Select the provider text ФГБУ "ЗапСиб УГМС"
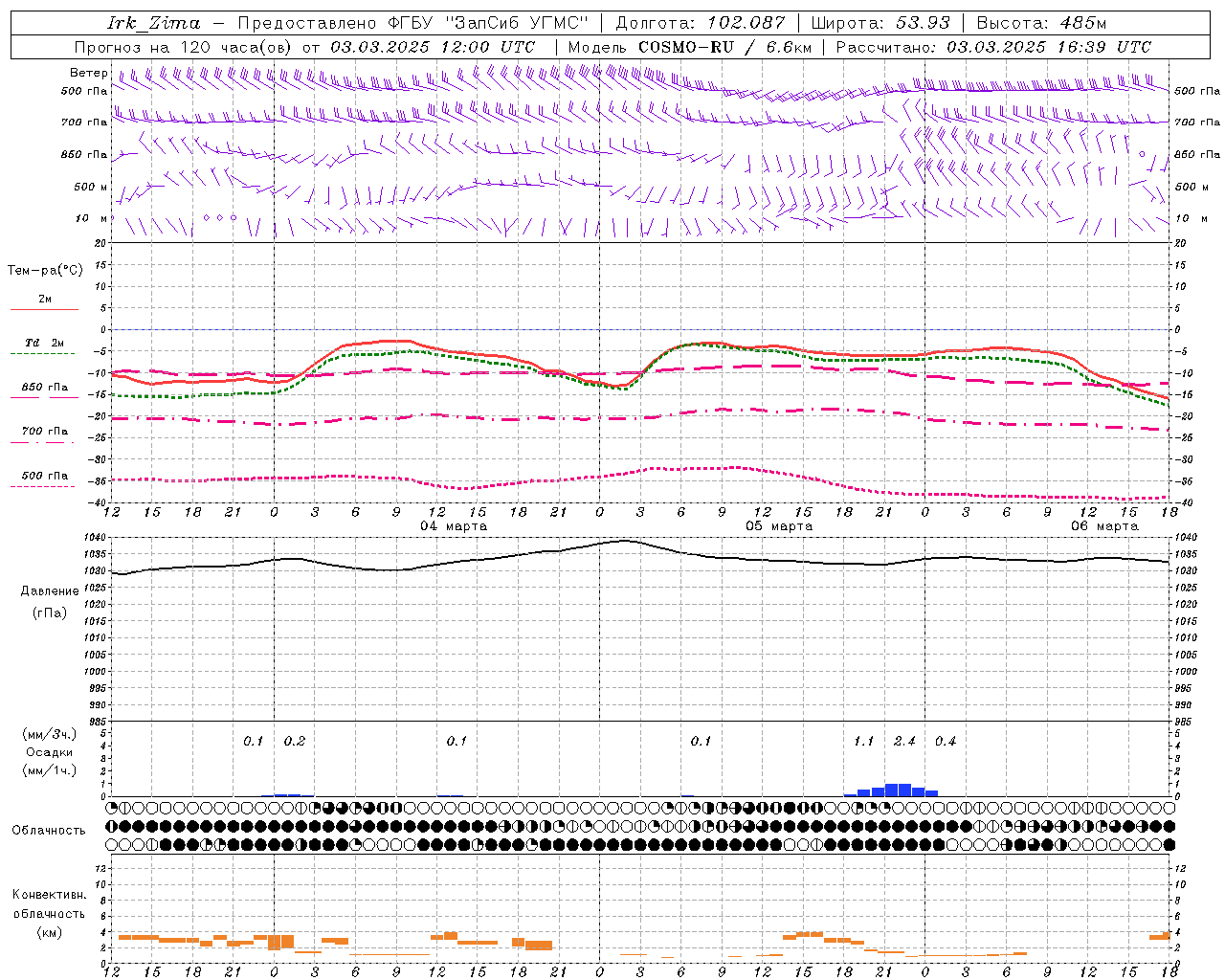The image size is (1225, 980). (488, 23)
